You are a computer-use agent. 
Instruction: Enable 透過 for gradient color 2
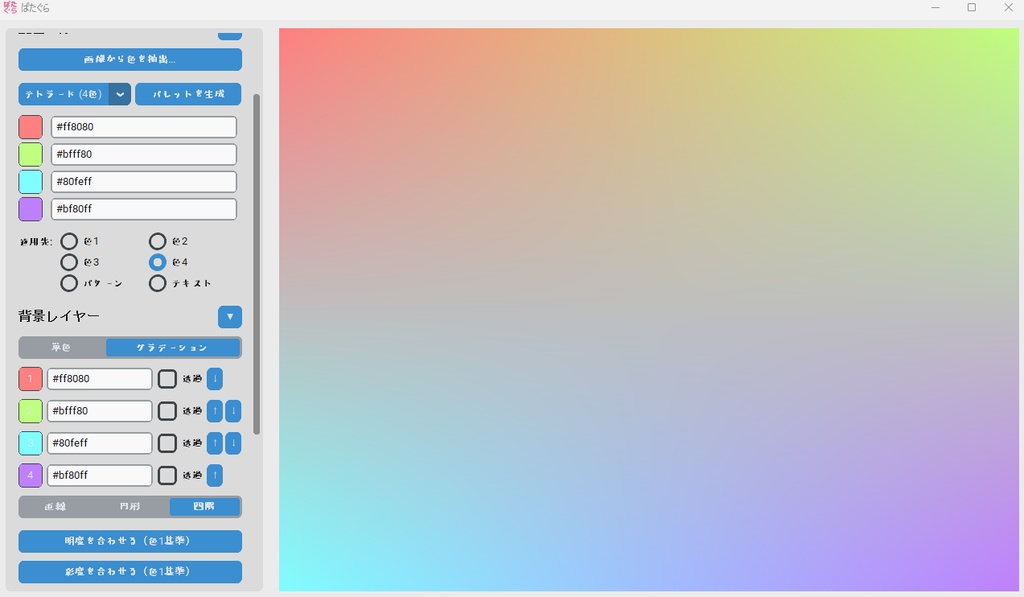pos(167,411)
